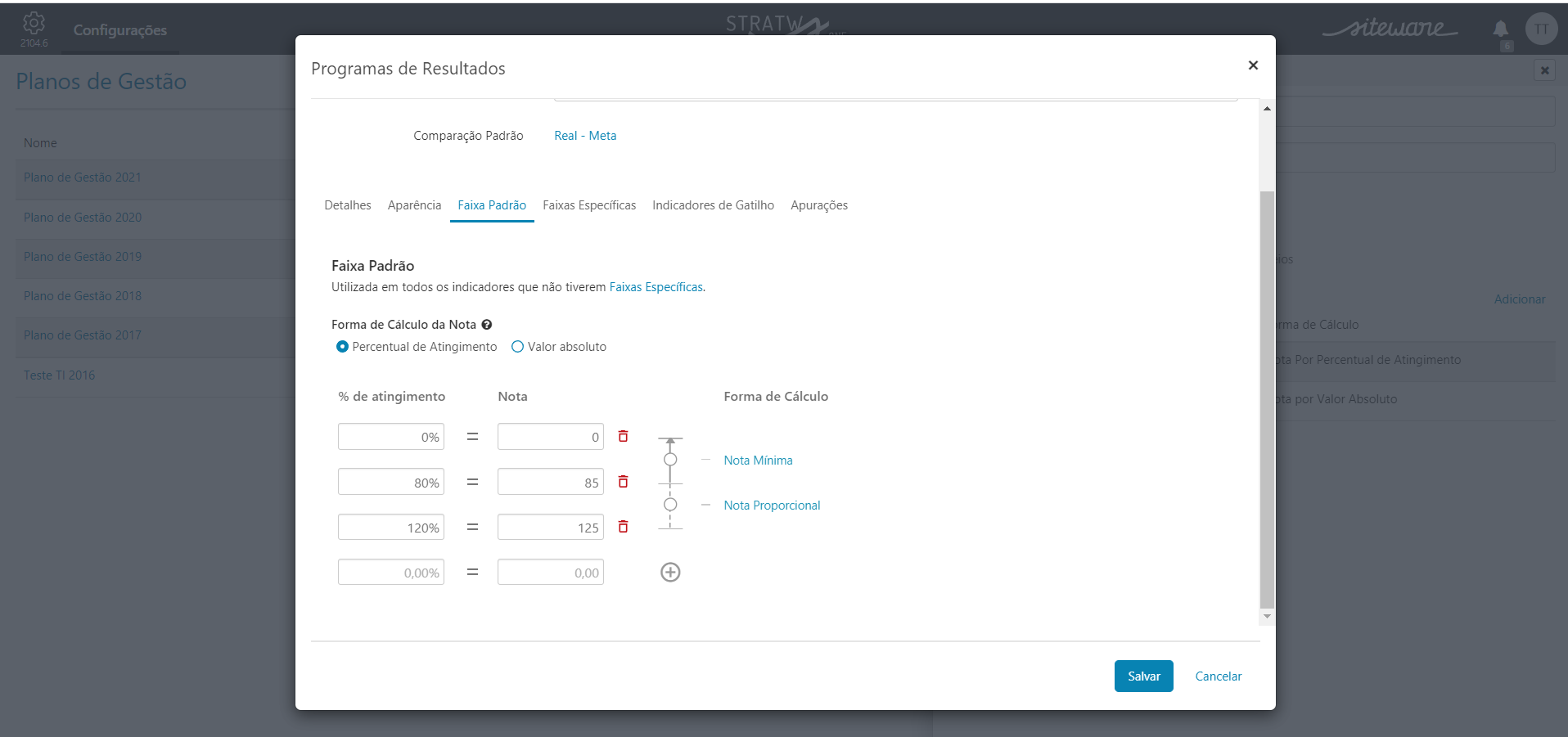Click the Nota Mínima calculation link
The width and height of the screenshot is (1568, 737).
click(x=758, y=461)
